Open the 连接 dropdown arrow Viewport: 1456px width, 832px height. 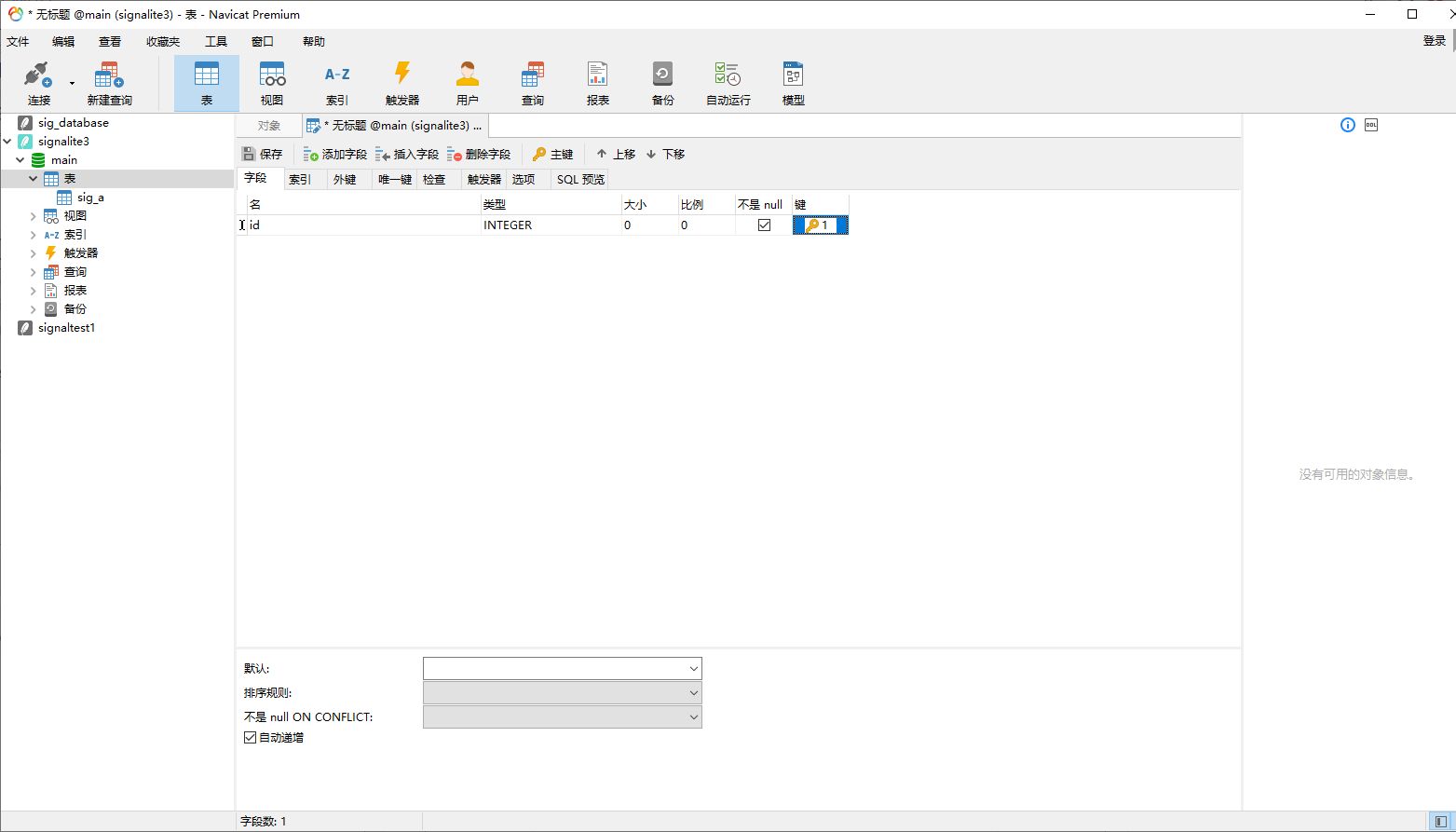click(x=72, y=84)
